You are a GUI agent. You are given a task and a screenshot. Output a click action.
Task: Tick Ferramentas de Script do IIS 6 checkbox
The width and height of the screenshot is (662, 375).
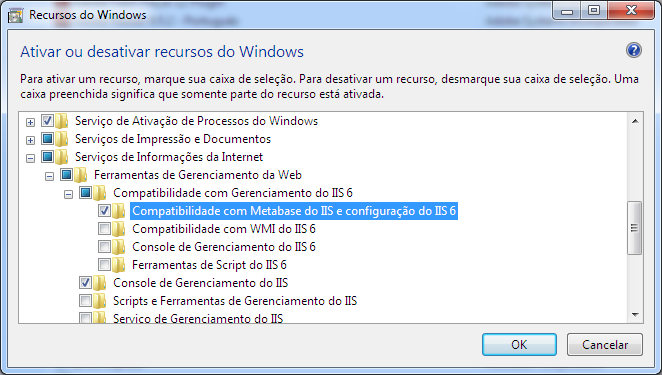104,264
